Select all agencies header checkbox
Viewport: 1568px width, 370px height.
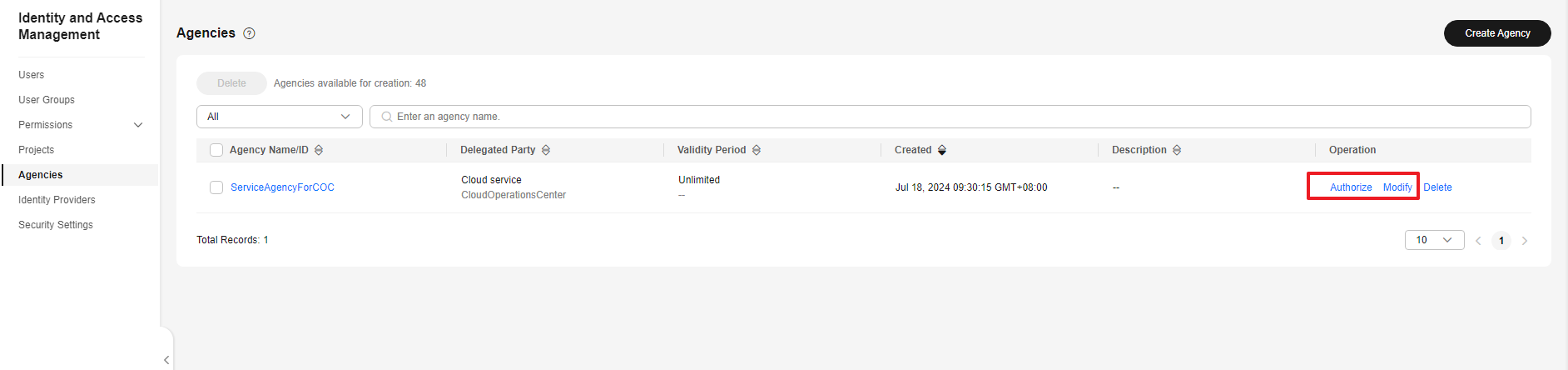click(216, 150)
